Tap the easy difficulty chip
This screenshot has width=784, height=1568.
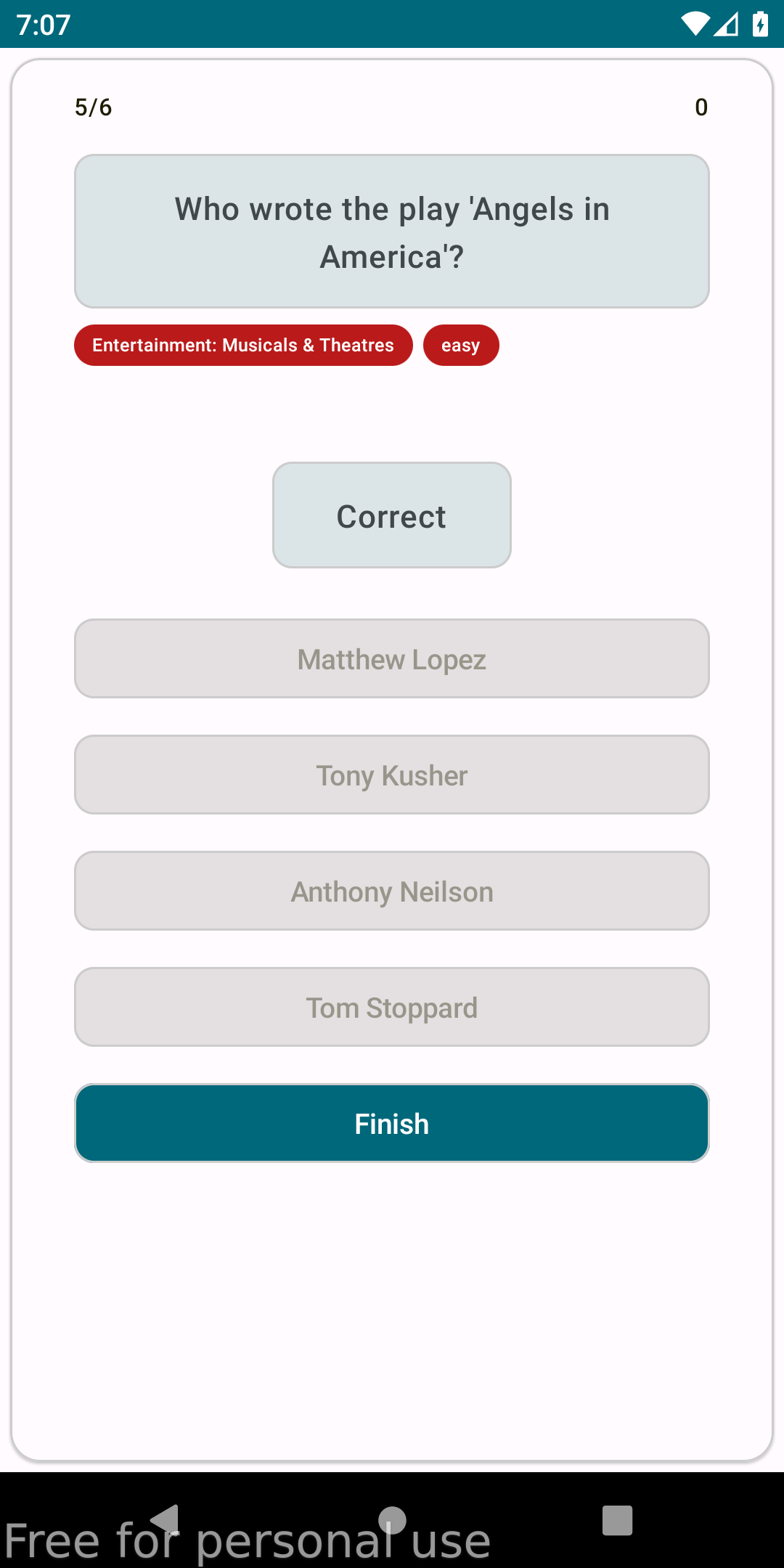[461, 346]
